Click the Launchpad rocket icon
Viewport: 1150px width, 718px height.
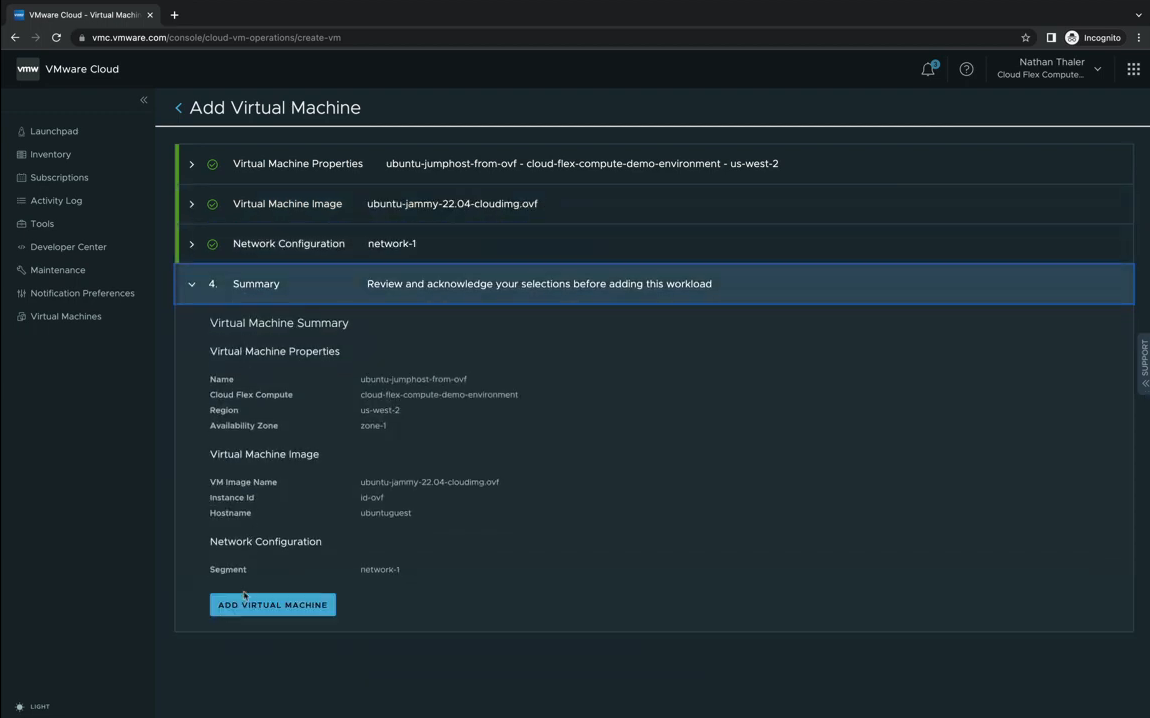[x=21, y=131]
